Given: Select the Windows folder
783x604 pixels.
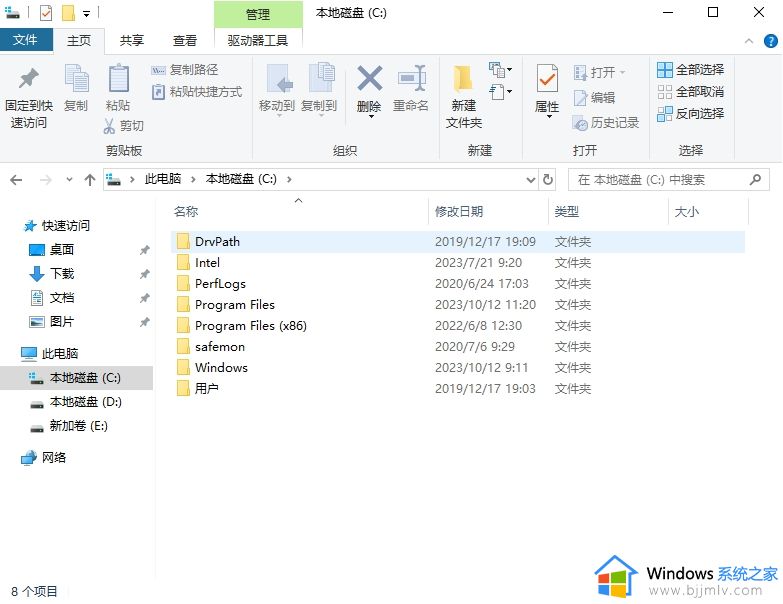Looking at the screenshot, I should pyautogui.click(x=458, y=367).
